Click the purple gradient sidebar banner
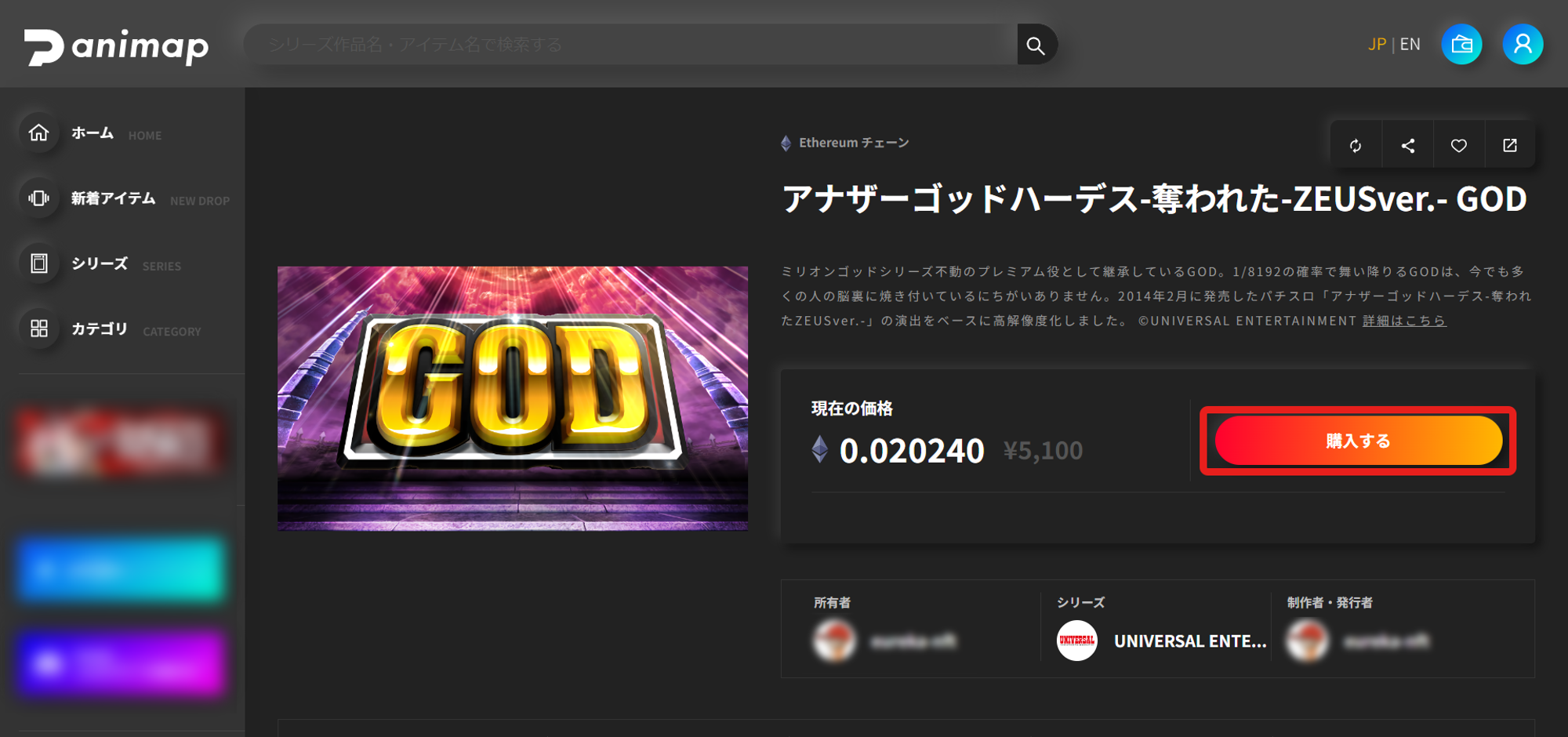This screenshot has height=737, width=1568. pos(122,663)
